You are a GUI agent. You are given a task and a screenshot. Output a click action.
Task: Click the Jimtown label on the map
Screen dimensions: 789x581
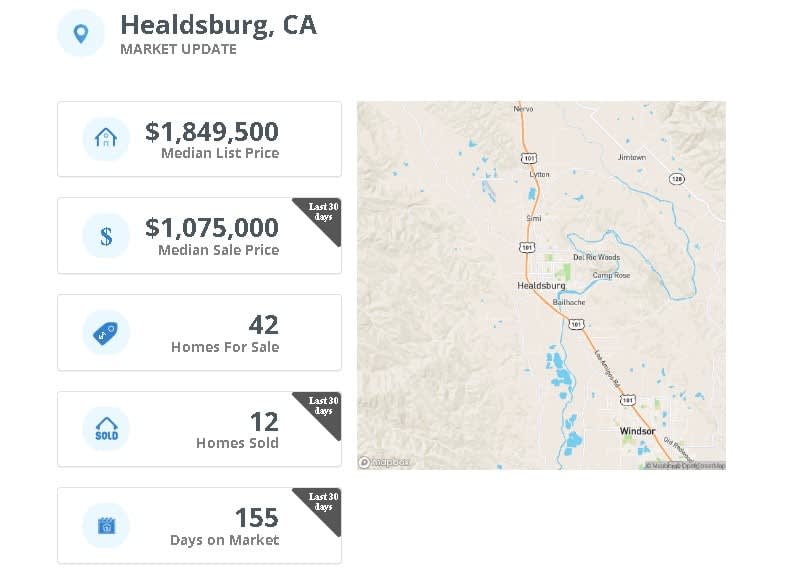click(632, 157)
